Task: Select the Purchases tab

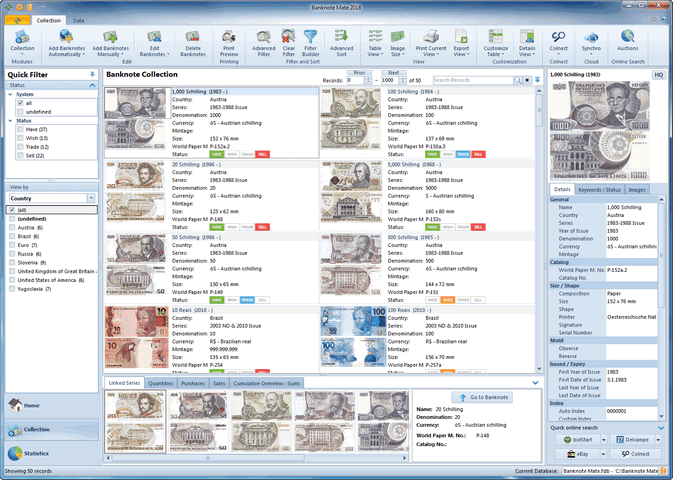Action: [x=192, y=383]
